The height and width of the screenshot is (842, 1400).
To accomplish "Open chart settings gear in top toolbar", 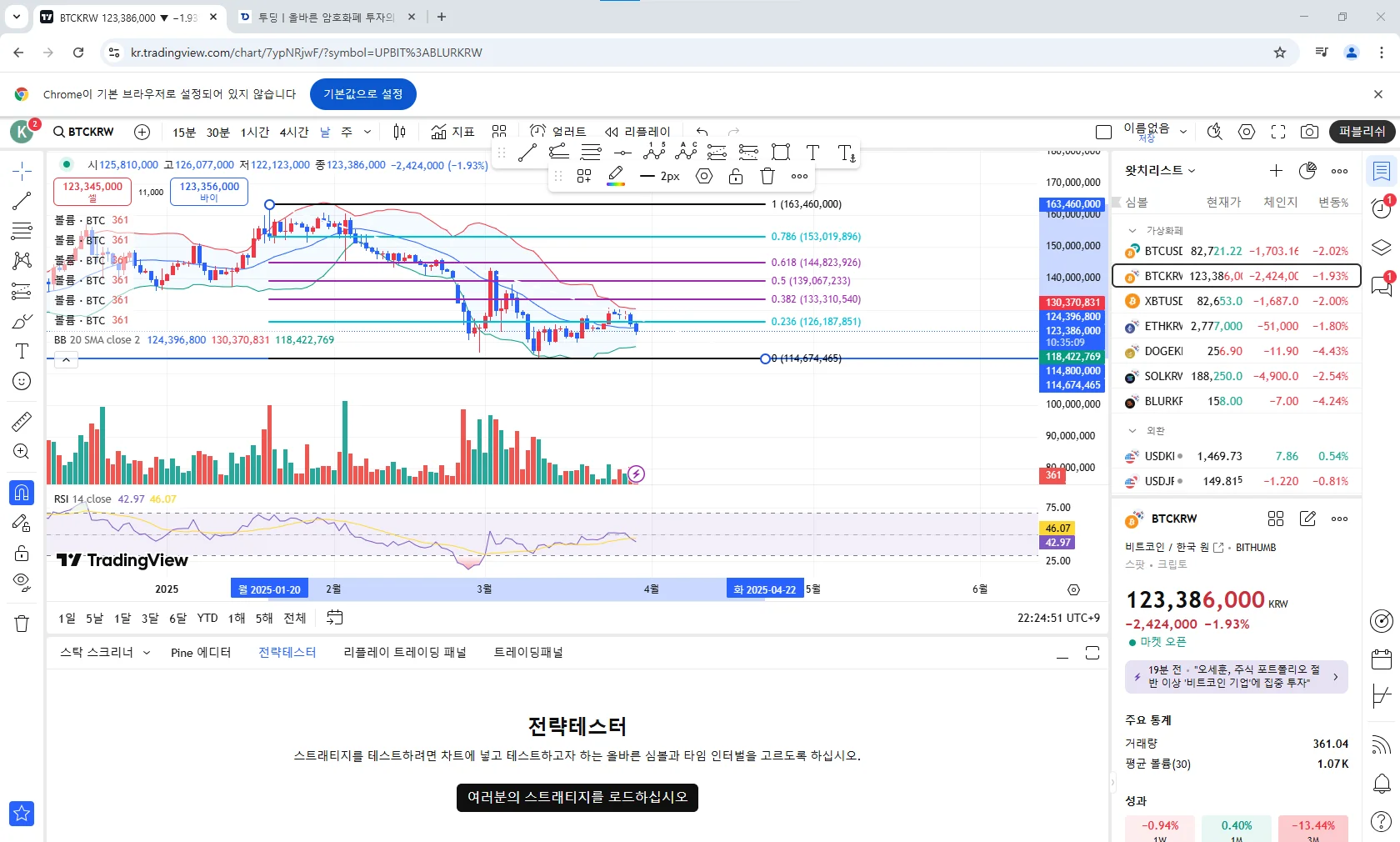I will [x=1247, y=132].
